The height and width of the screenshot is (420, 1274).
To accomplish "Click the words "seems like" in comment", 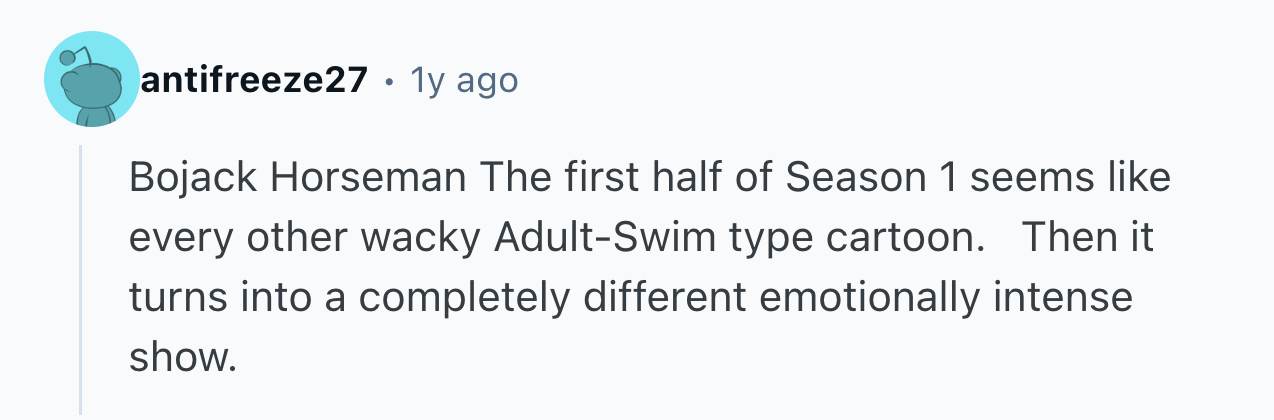I will pyautogui.click(x=1069, y=179).
